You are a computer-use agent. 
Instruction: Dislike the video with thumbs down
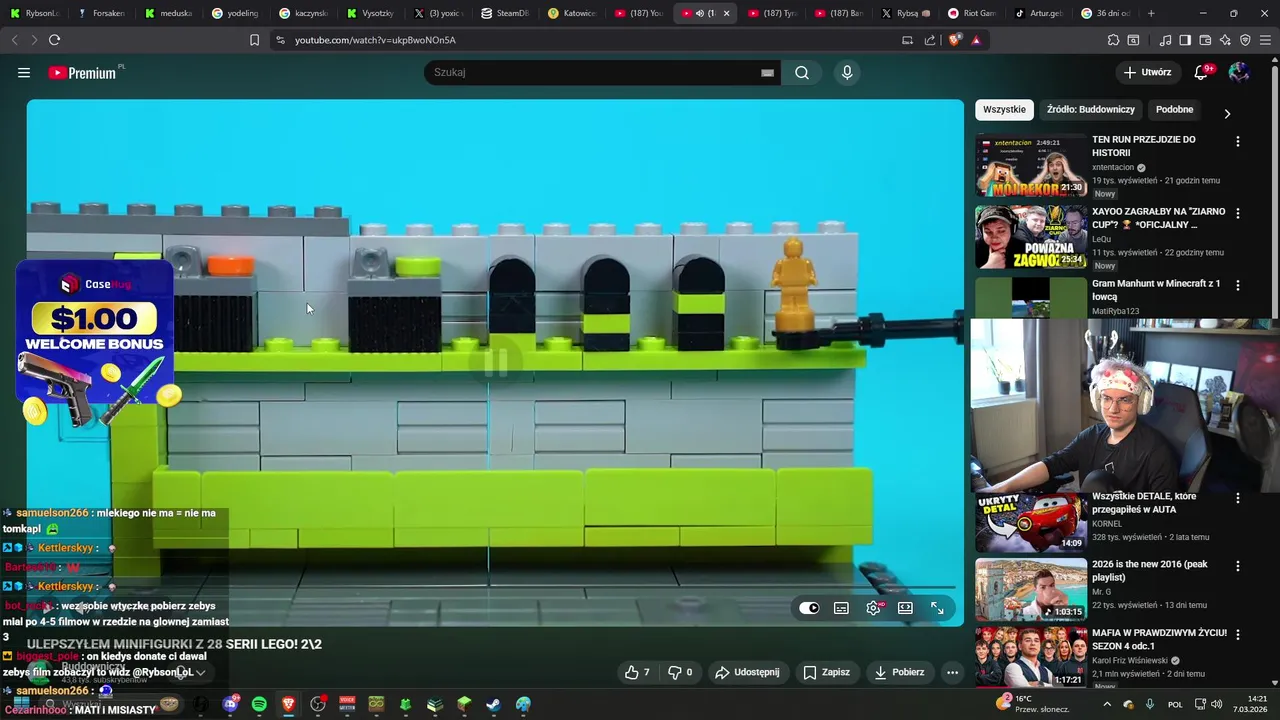point(681,672)
